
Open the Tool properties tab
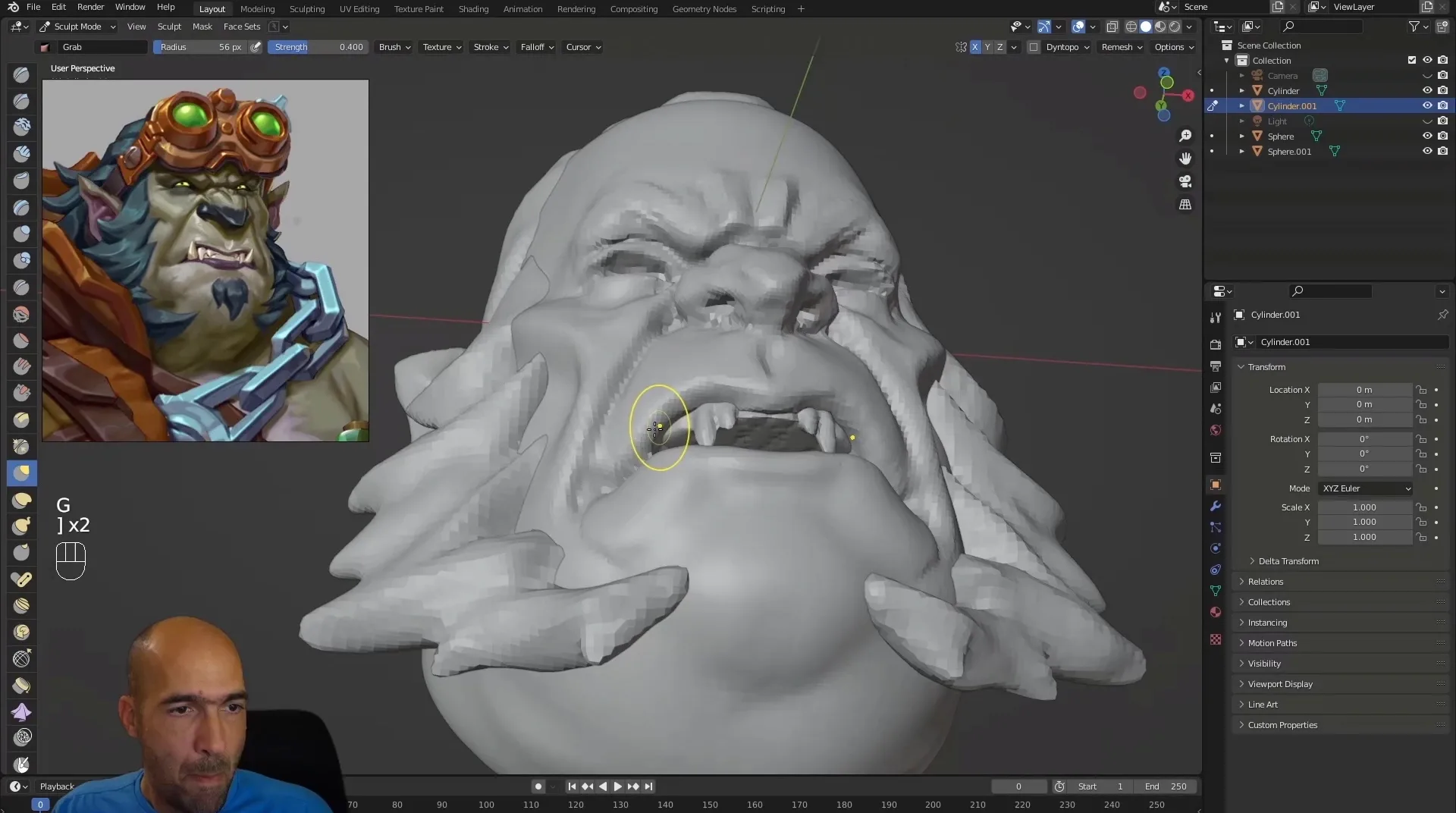(x=1216, y=317)
